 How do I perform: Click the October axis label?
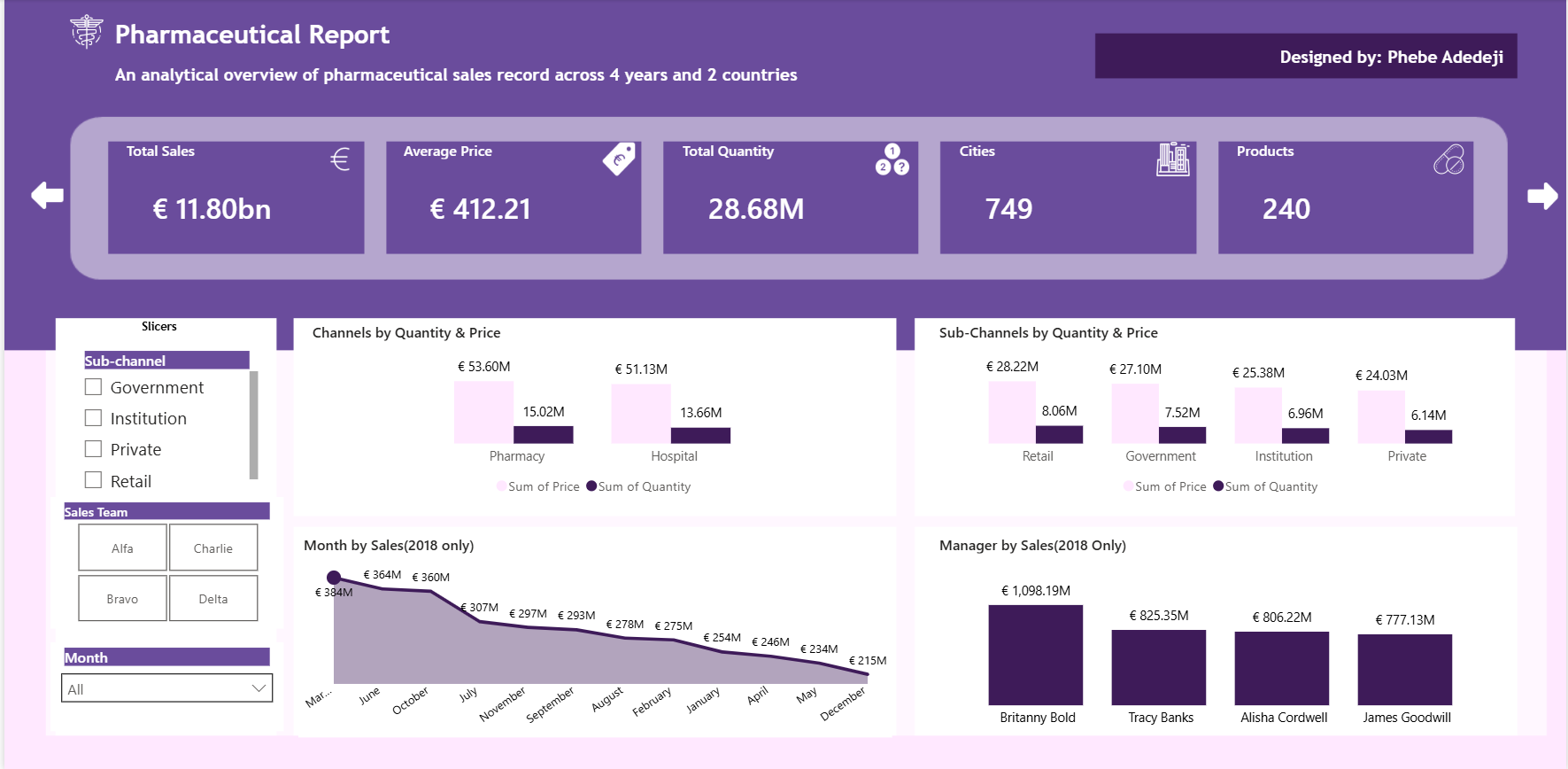[411, 700]
